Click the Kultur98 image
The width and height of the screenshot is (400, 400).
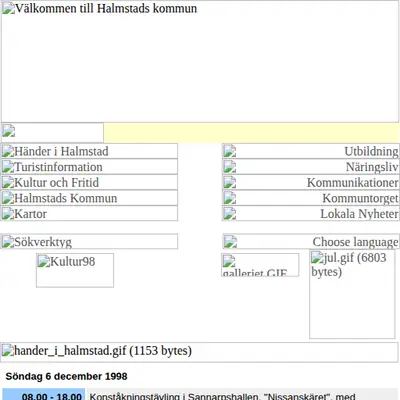point(75,270)
